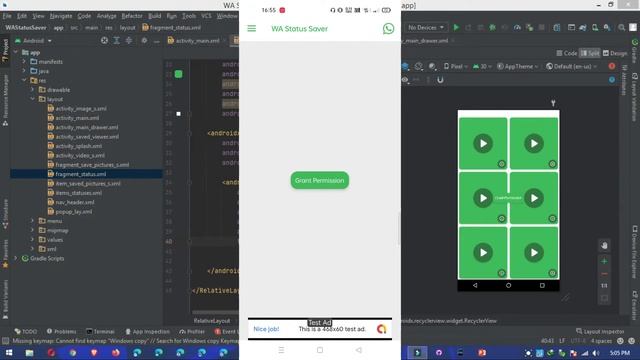This screenshot has width=640, height=360.
Task: Run the app with green play button
Action: [x=456, y=27]
